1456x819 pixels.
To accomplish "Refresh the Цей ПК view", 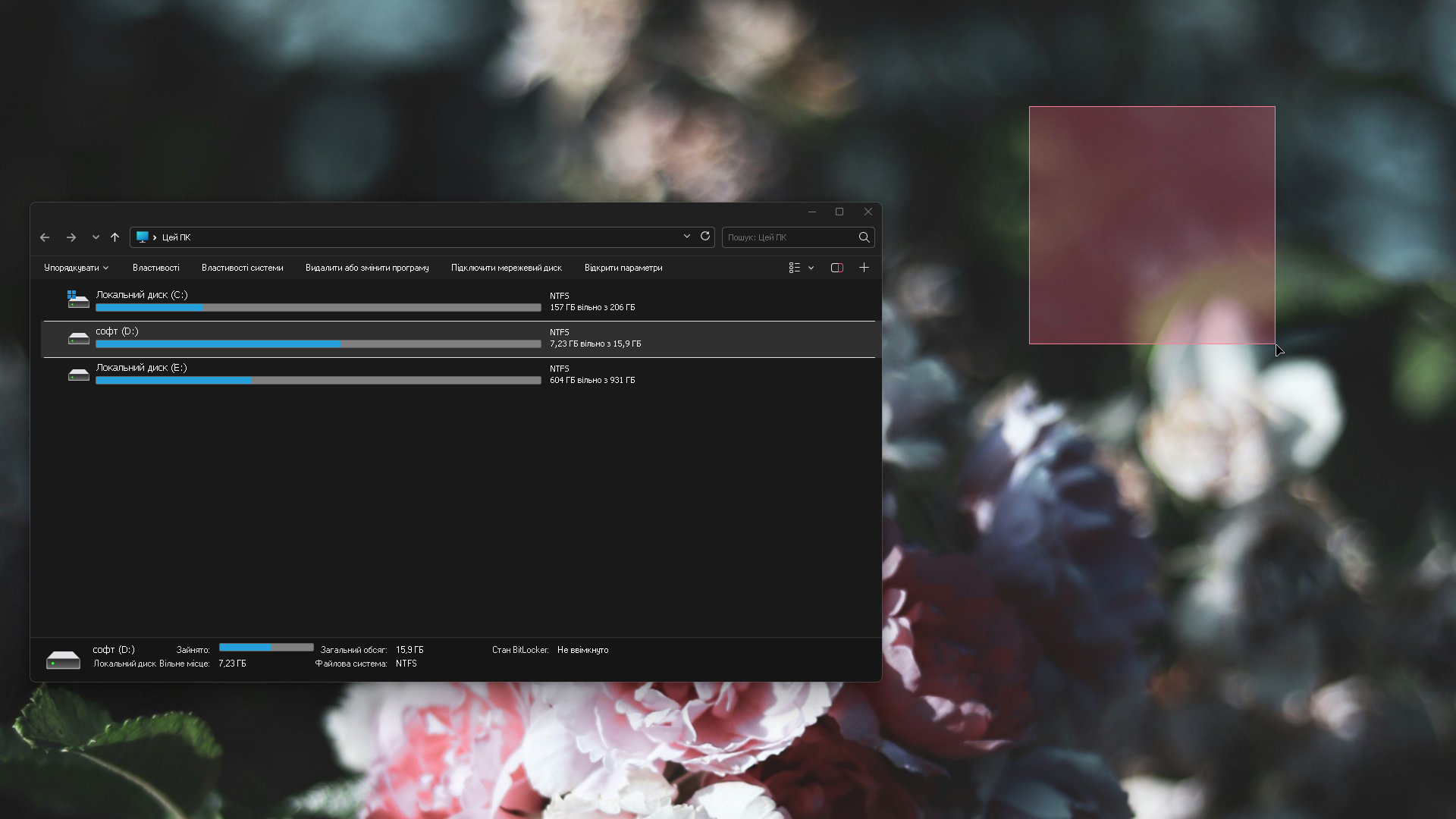I will pyautogui.click(x=705, y=237).
